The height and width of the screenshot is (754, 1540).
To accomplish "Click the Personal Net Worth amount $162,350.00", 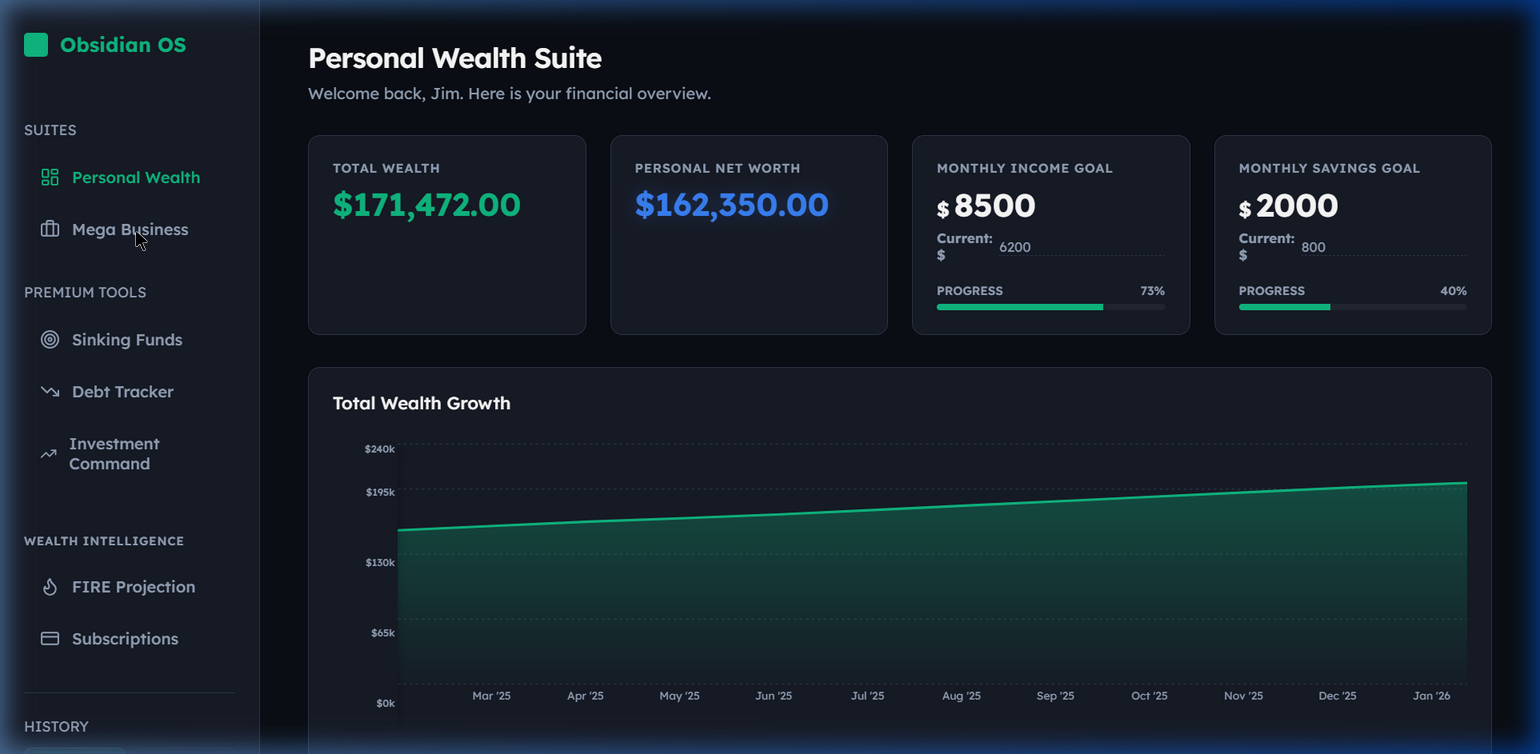I will [x=732, y=205].
